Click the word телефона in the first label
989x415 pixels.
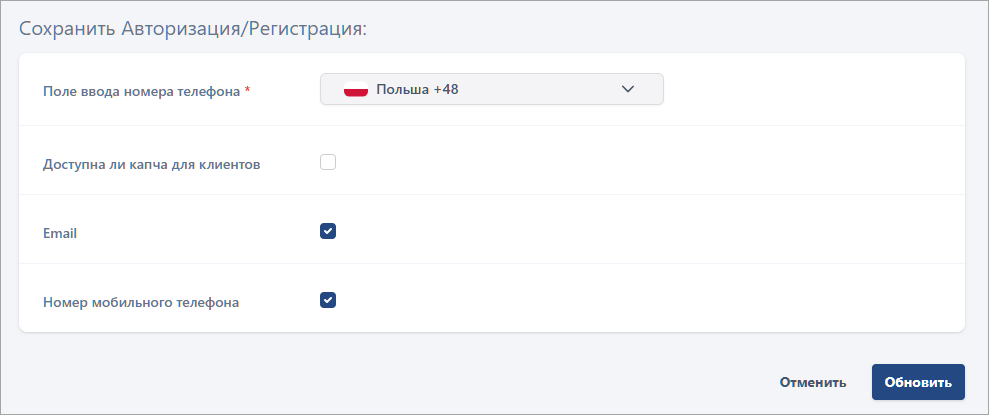pyautogui.click(x=209, y=91)
